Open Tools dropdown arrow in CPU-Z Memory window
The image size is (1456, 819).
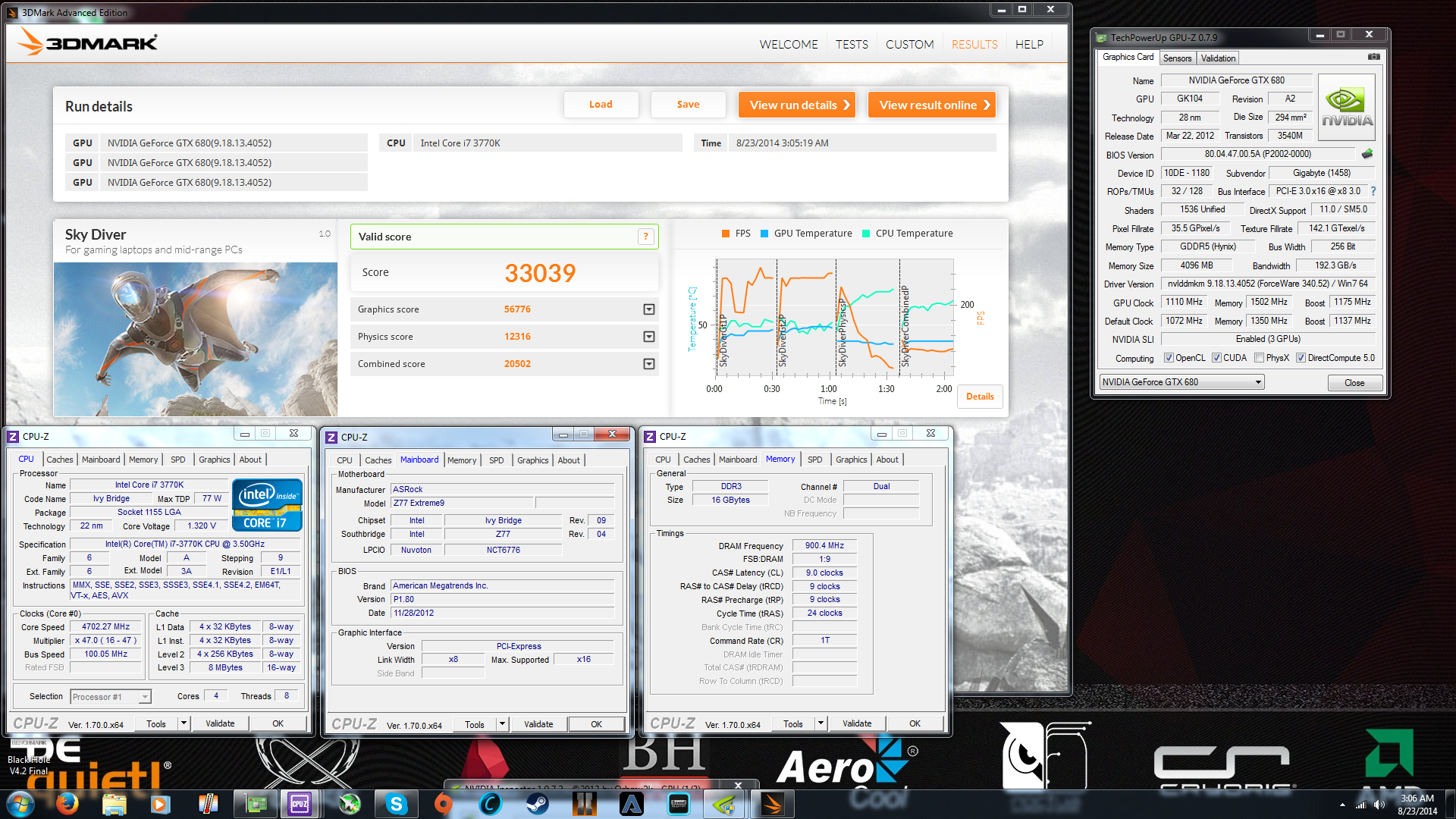click(x=821, y=723)
